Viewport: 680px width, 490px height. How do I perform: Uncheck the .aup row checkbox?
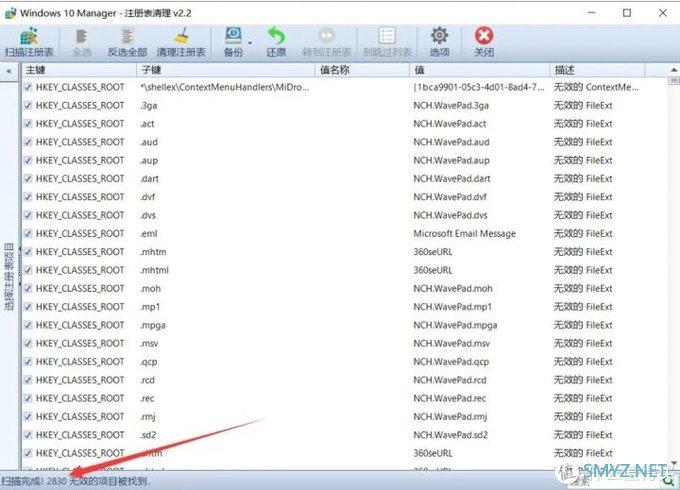click(28, 160)
